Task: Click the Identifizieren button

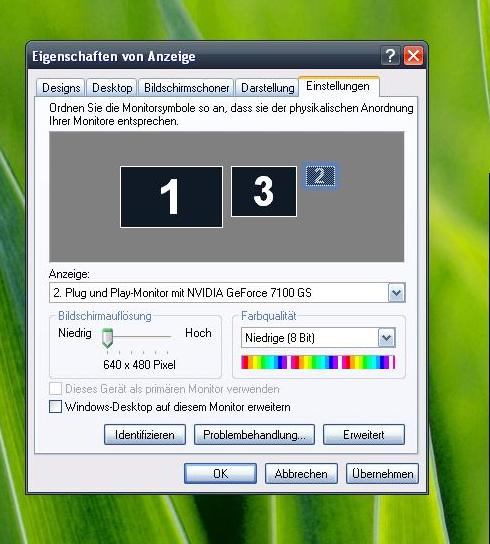Action: coord(145,434)
